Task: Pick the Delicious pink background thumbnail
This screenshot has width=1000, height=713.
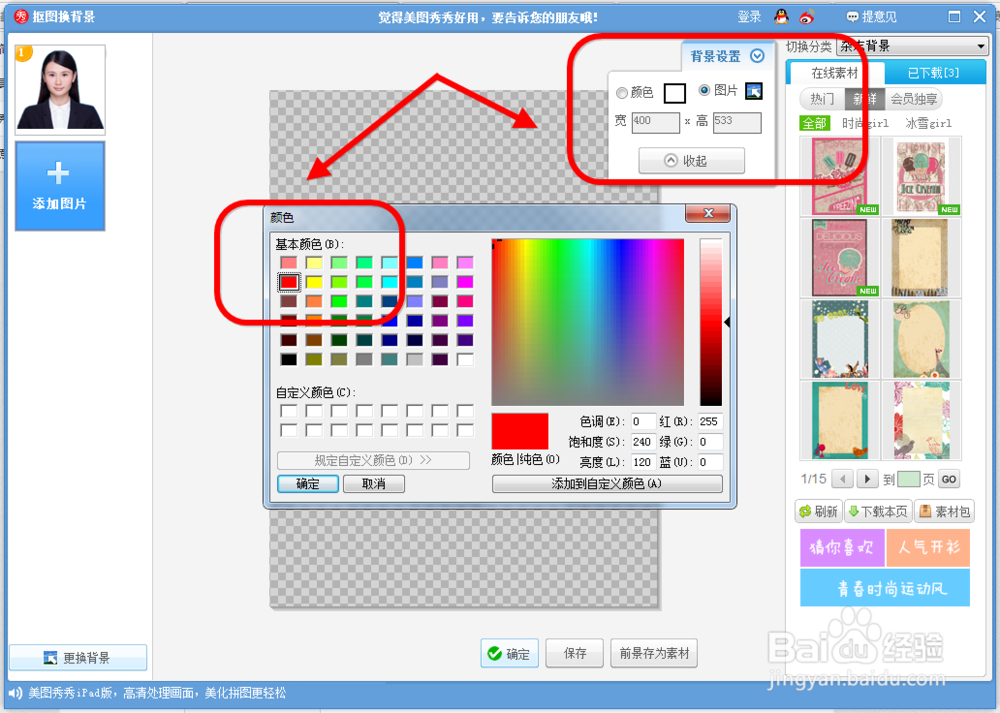Action: pyautogui.click(x=839, y=258)
